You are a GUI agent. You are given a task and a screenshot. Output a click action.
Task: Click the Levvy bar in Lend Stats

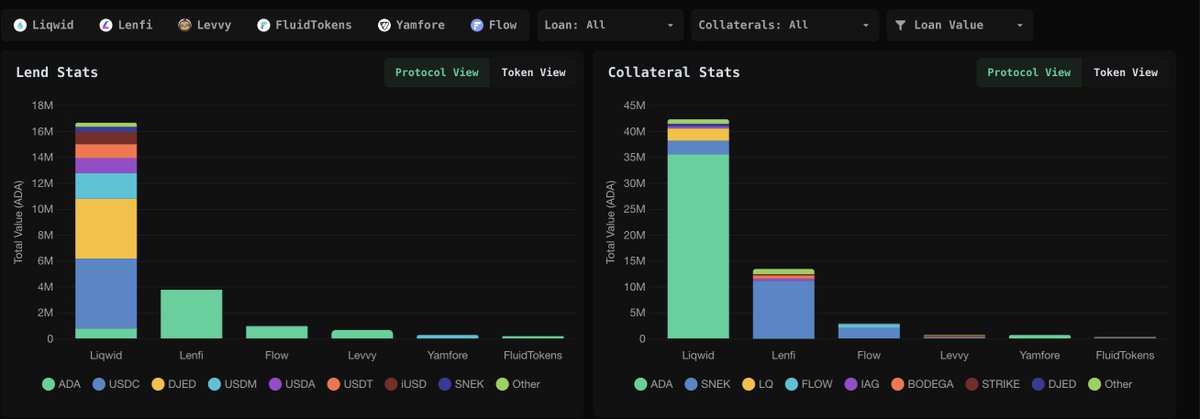[362, 334]
